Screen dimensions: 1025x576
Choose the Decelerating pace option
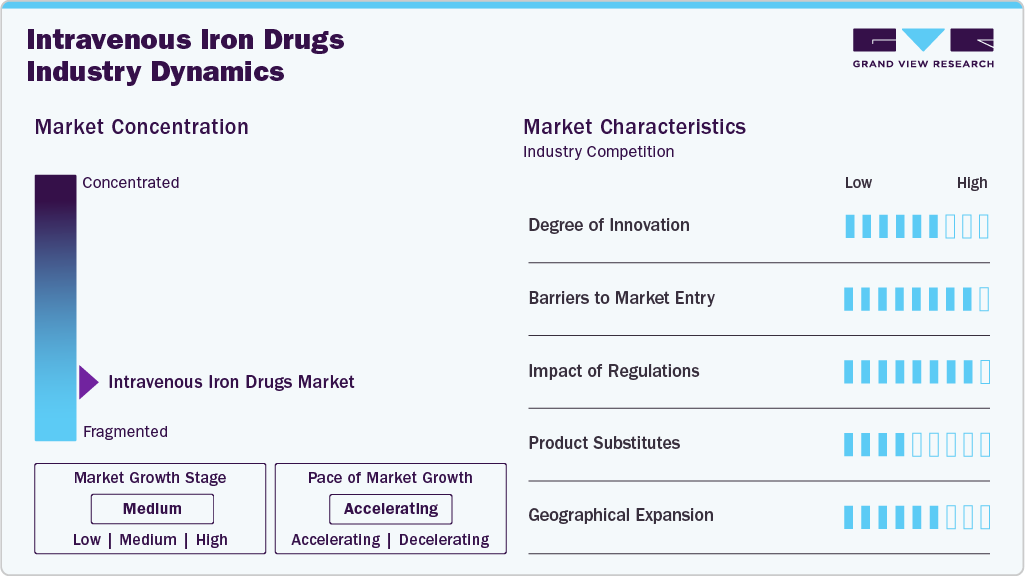click(444, 540)
